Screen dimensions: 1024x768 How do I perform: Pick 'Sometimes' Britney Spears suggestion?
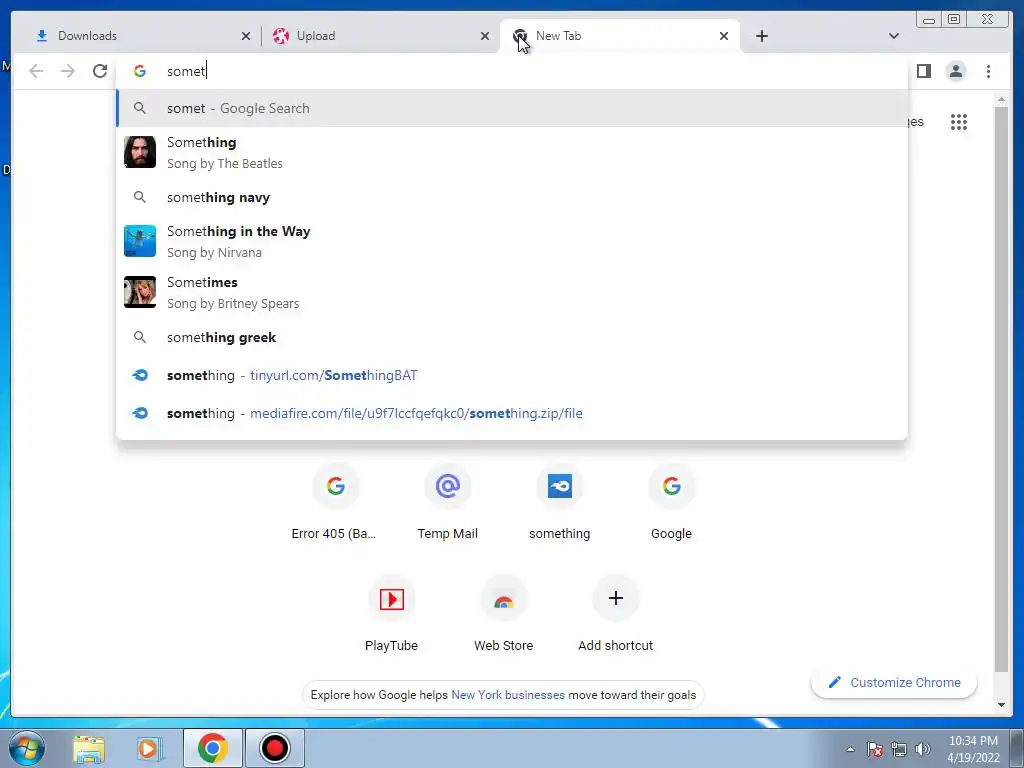[x=512, y=292]
